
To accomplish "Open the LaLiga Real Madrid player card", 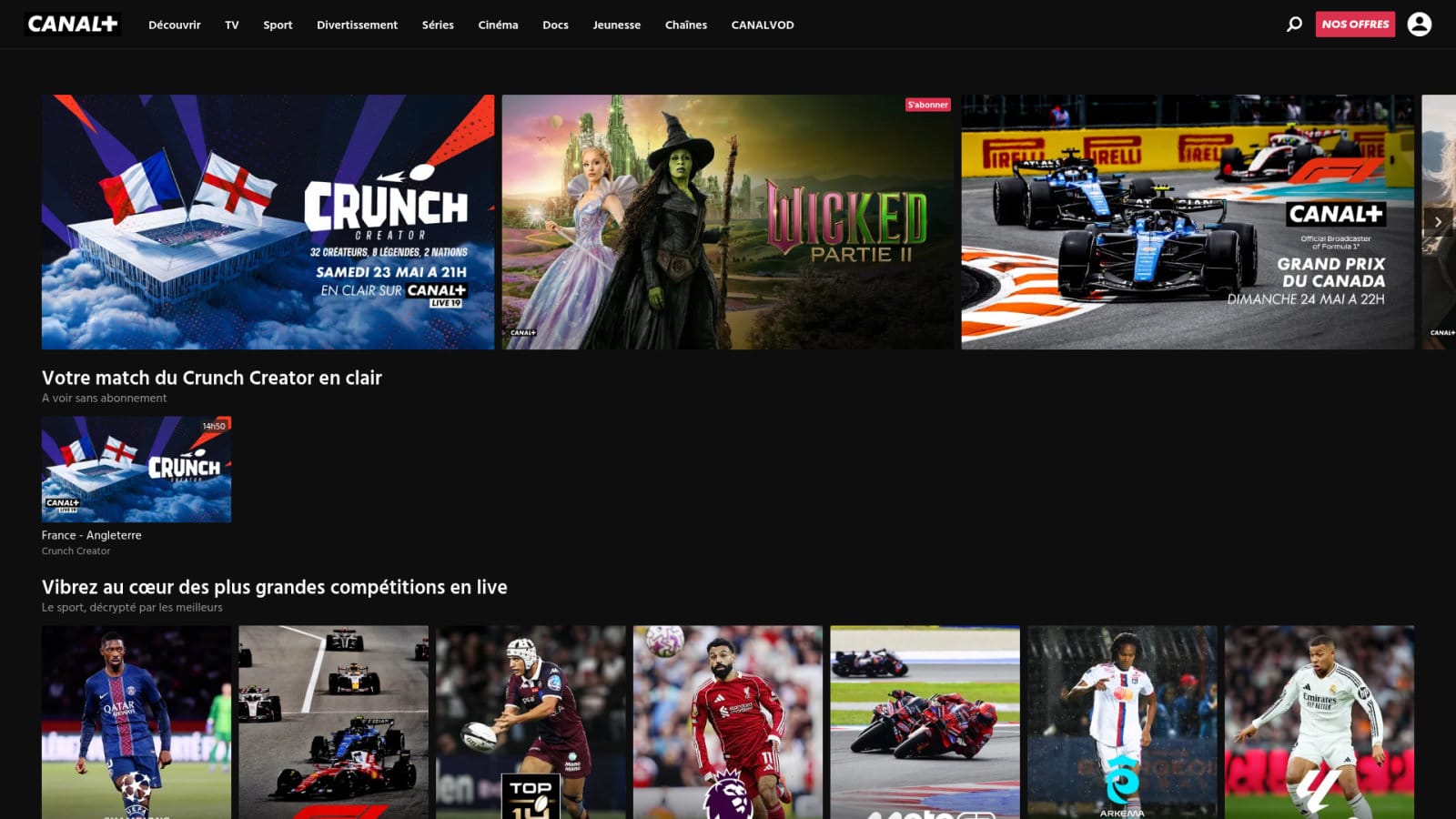I will 1319,722.
